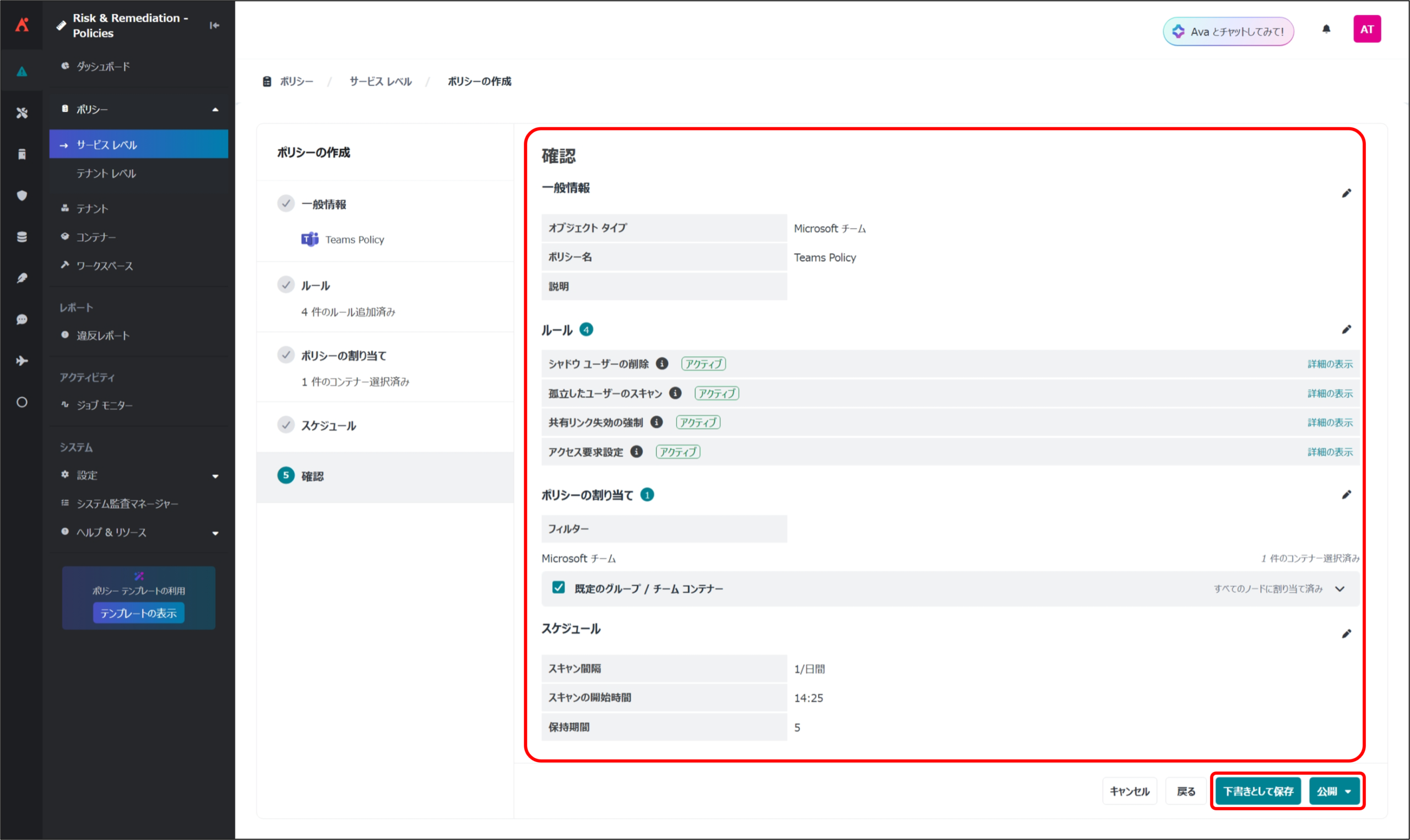Collapse the left navigation sidebar

[x=214, y=25]
